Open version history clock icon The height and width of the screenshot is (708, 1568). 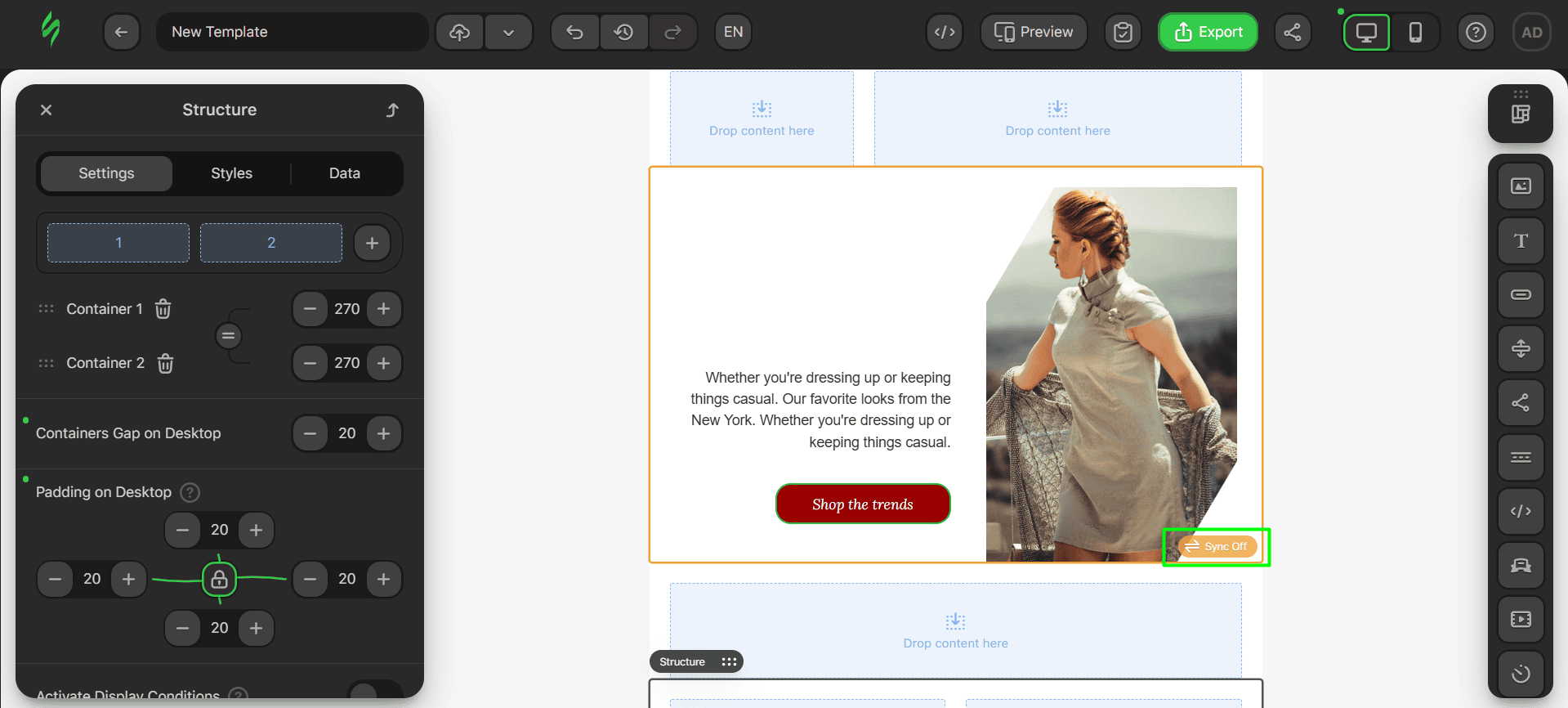tap(624, 32)
